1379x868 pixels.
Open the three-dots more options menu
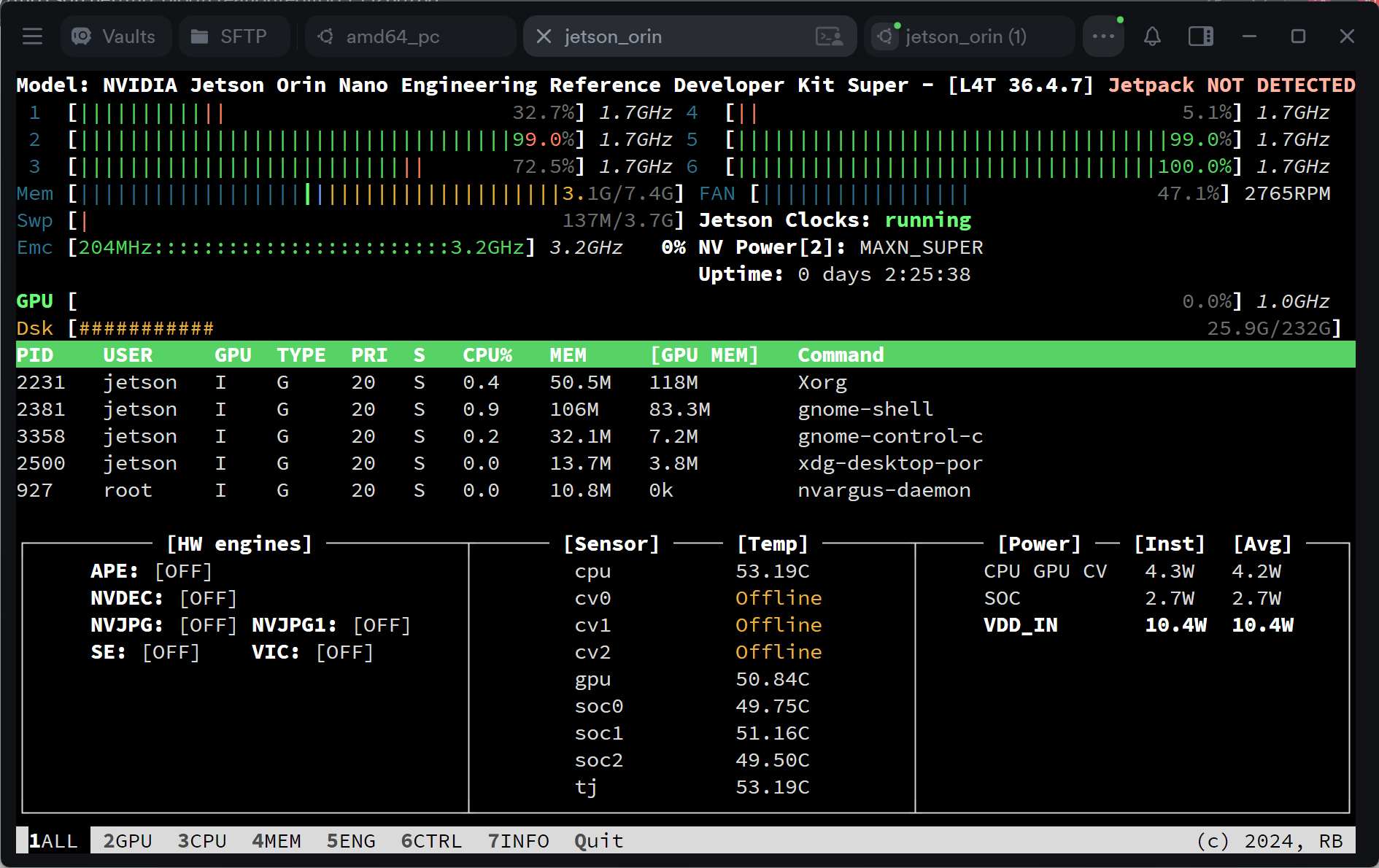click(x=1103, y=36)
